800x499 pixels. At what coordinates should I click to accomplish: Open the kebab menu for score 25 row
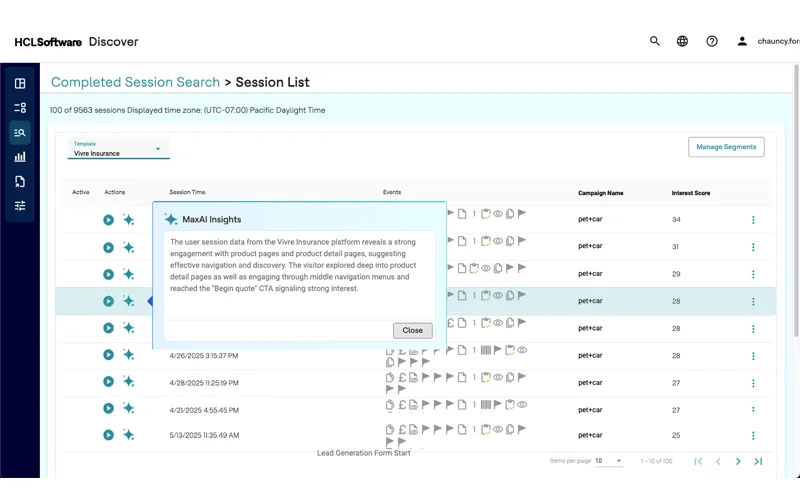point(753,436)
